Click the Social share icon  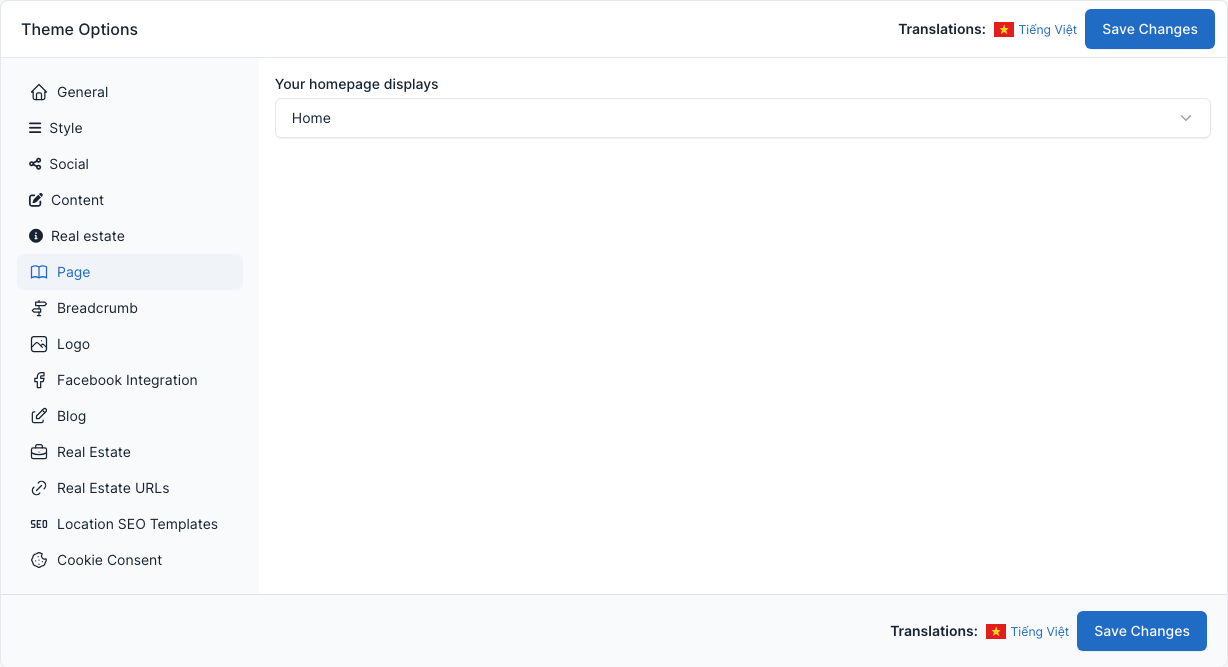(x=35, y=164)
